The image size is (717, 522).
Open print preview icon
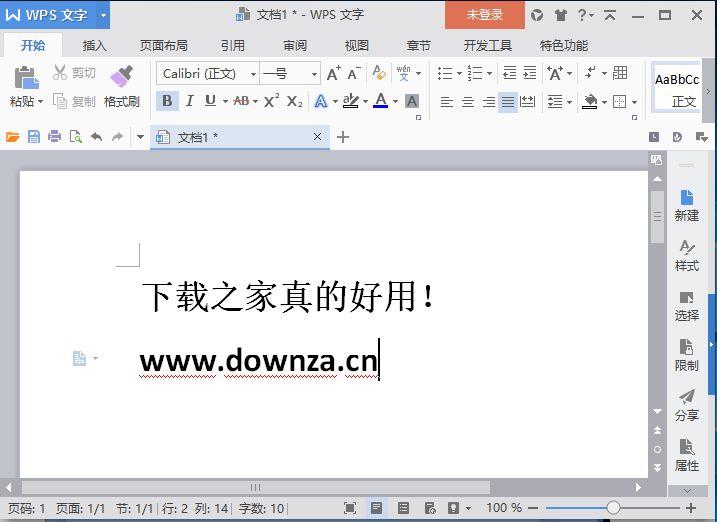point(75,137)
